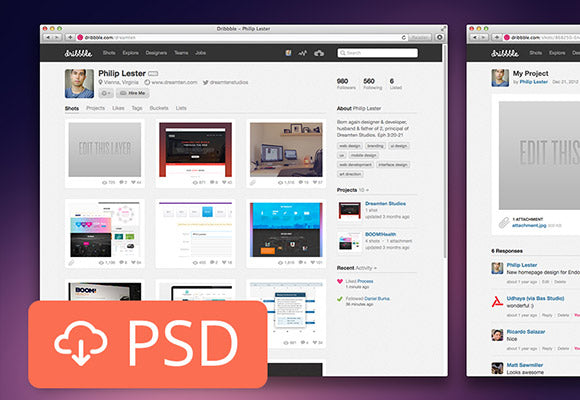Click Ricardo Salazar's name link
The width and height of the screenshot is (580, 400).
526,332
